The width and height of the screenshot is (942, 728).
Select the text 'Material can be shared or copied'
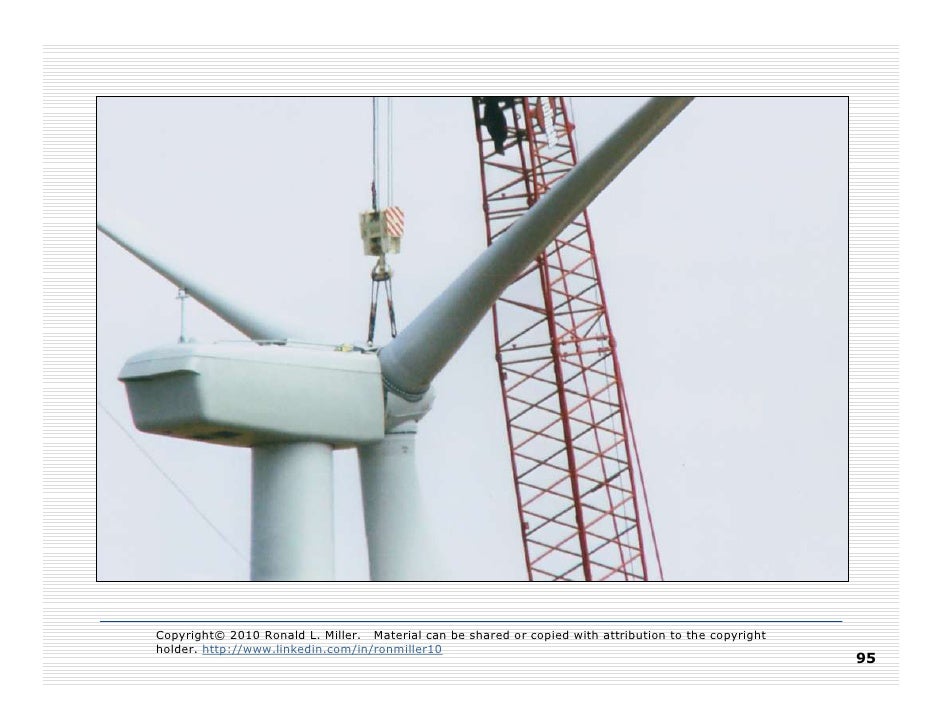[472, 635]
